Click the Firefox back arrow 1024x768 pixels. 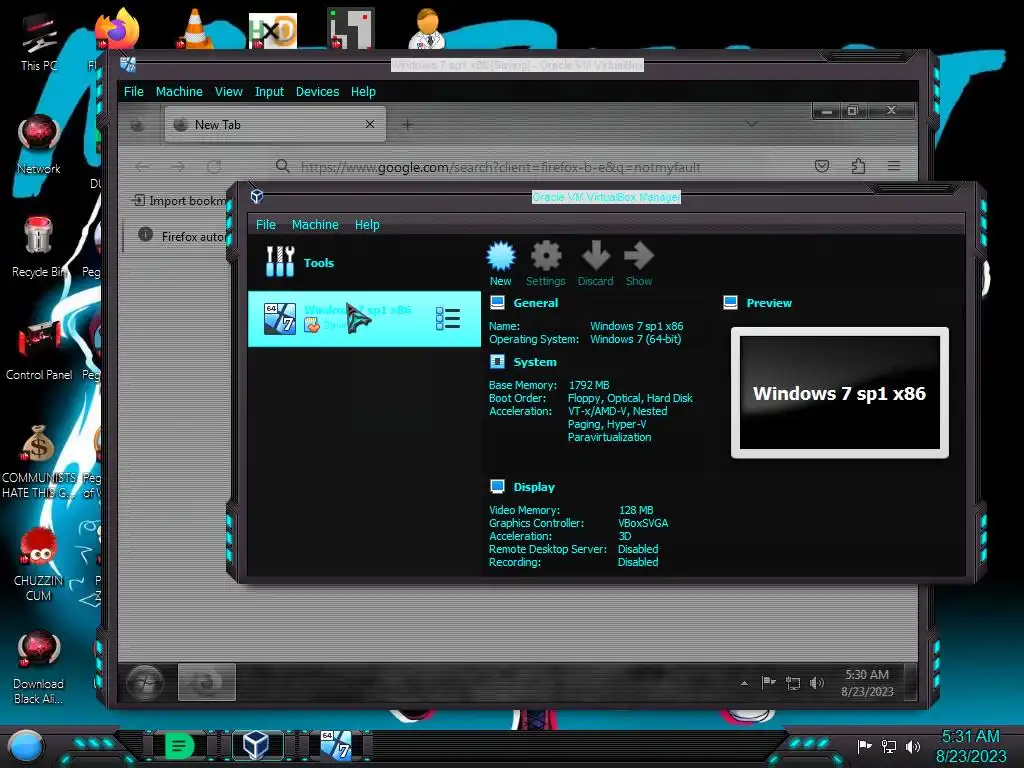tap(142, 167)
